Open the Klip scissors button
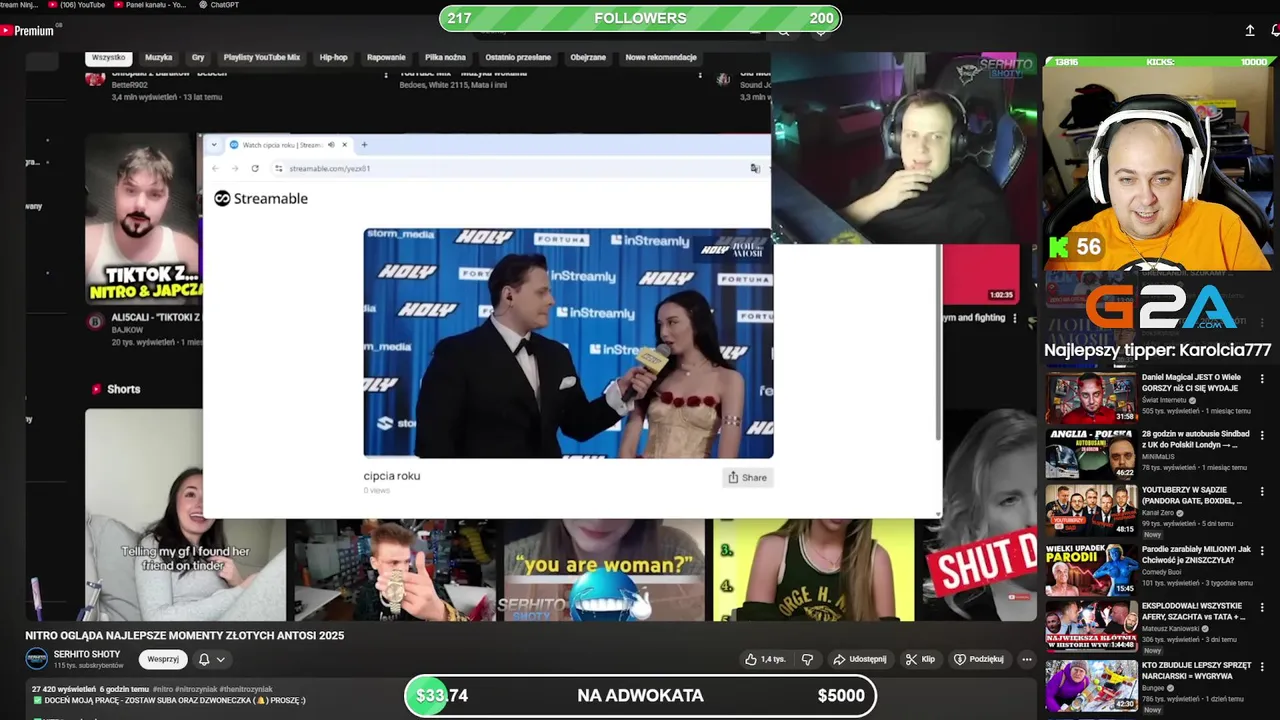The width and height of the screenshot is (1280, 720). tap(921, 659)
